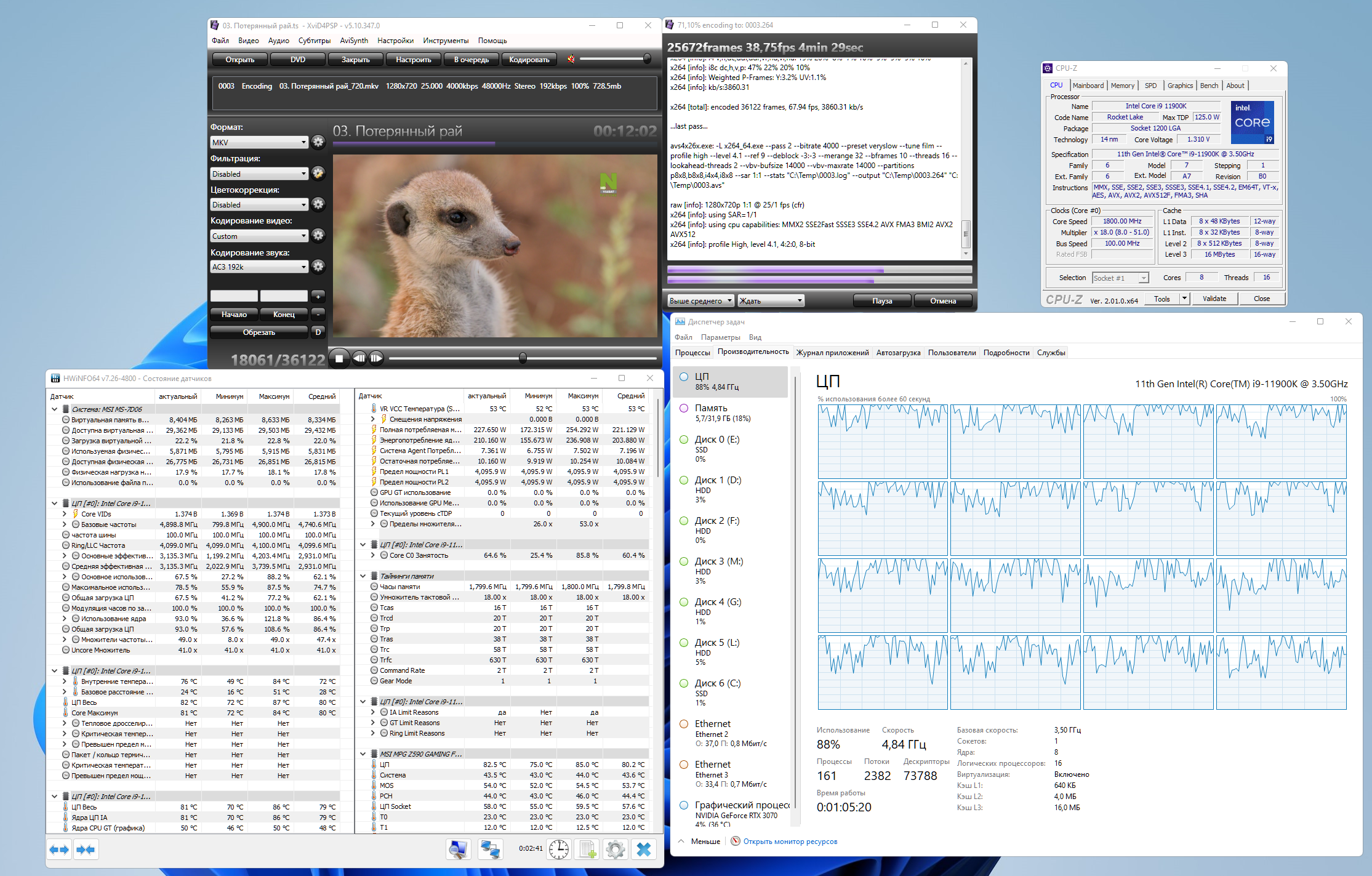Click the HWiNFO network monitors icon
This screenshot has height=876, width=1372.
coord(490,850)
